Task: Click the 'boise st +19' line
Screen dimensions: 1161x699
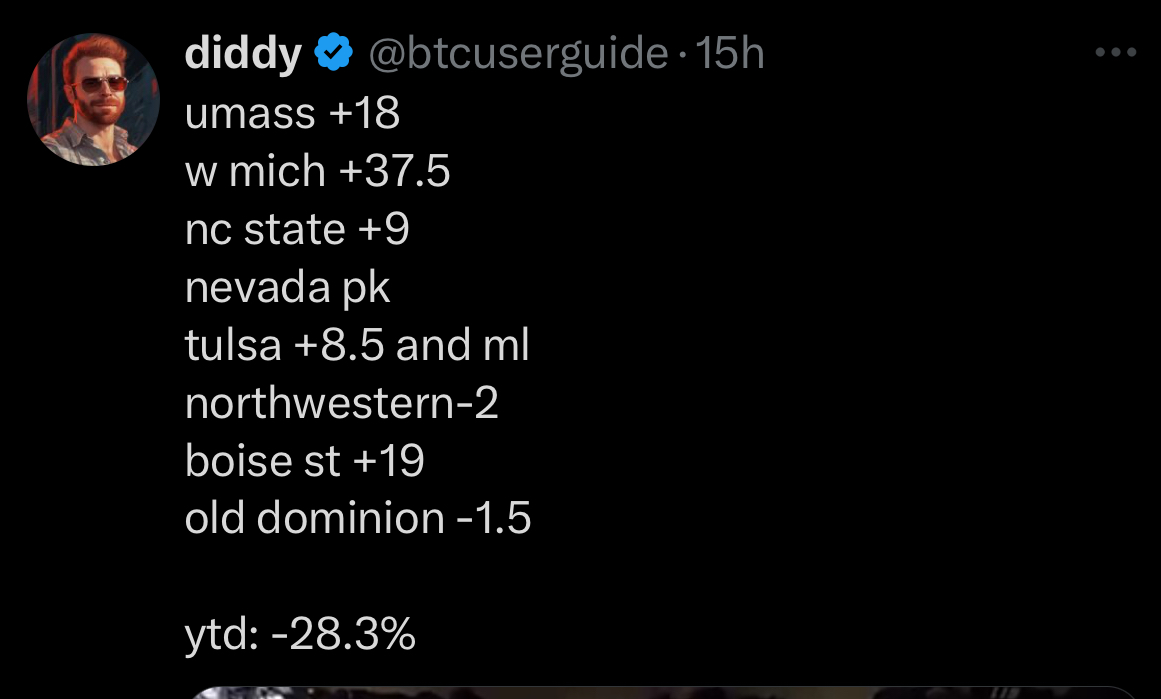Action: click(x=305, y=462)
